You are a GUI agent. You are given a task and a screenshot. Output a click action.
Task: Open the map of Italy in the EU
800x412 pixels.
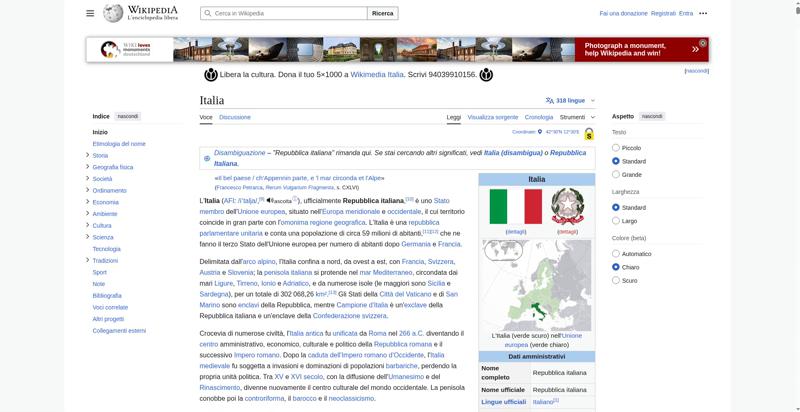click(x=537, y=285)
